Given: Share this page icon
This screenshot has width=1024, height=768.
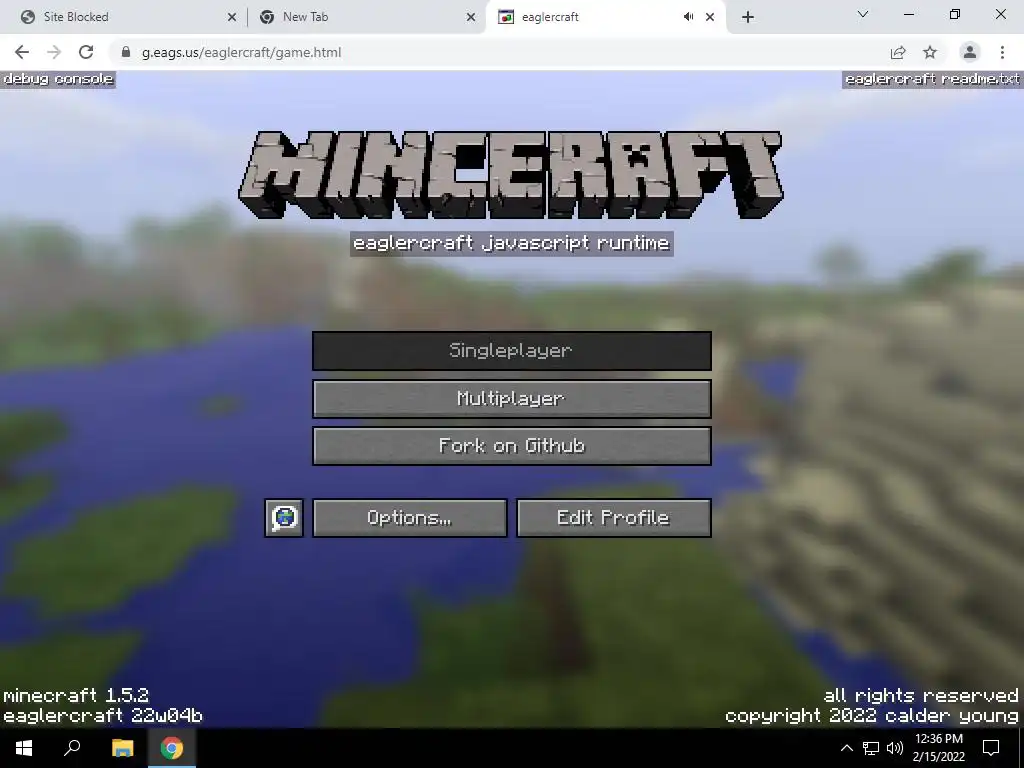Looking at the screenshot, I should pos(898,52).
